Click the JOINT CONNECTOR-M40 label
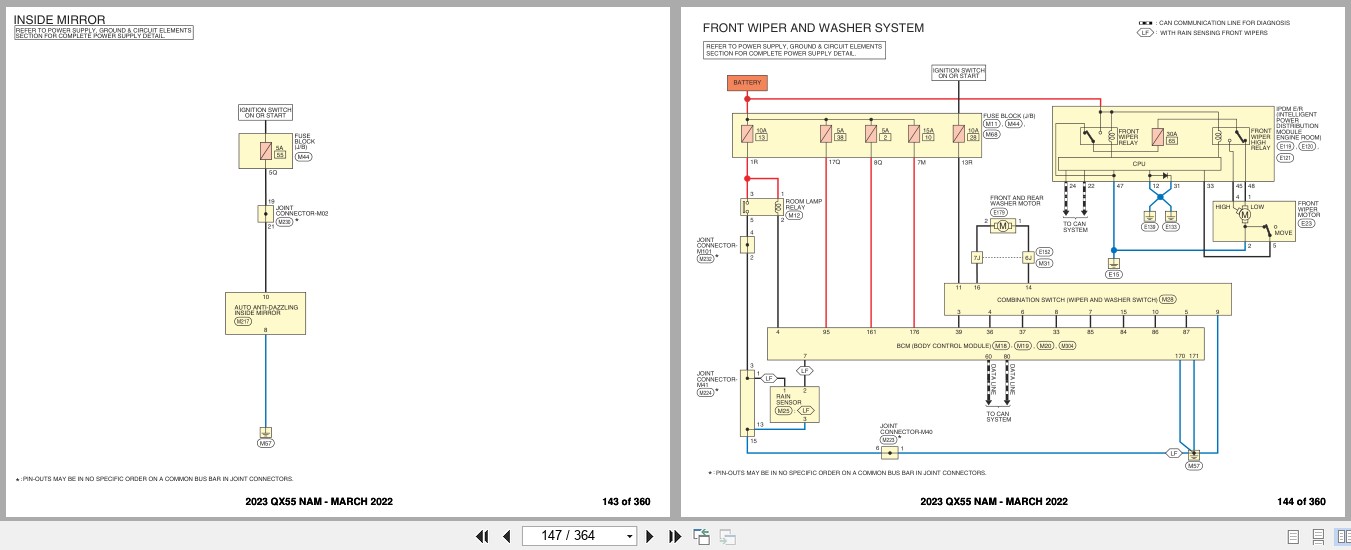The image size is (1351, 550). [x=906, y=428]
